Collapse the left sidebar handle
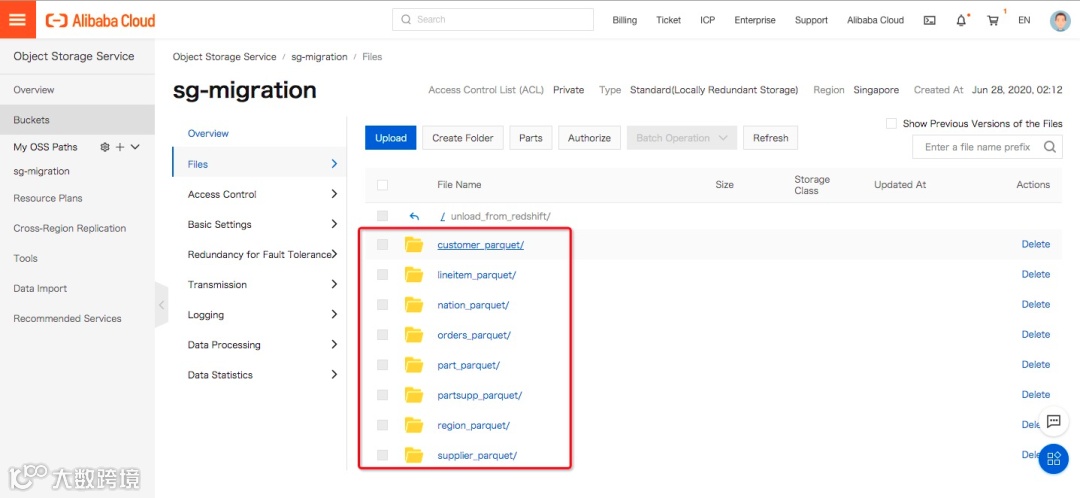 (x=162, y=304)
